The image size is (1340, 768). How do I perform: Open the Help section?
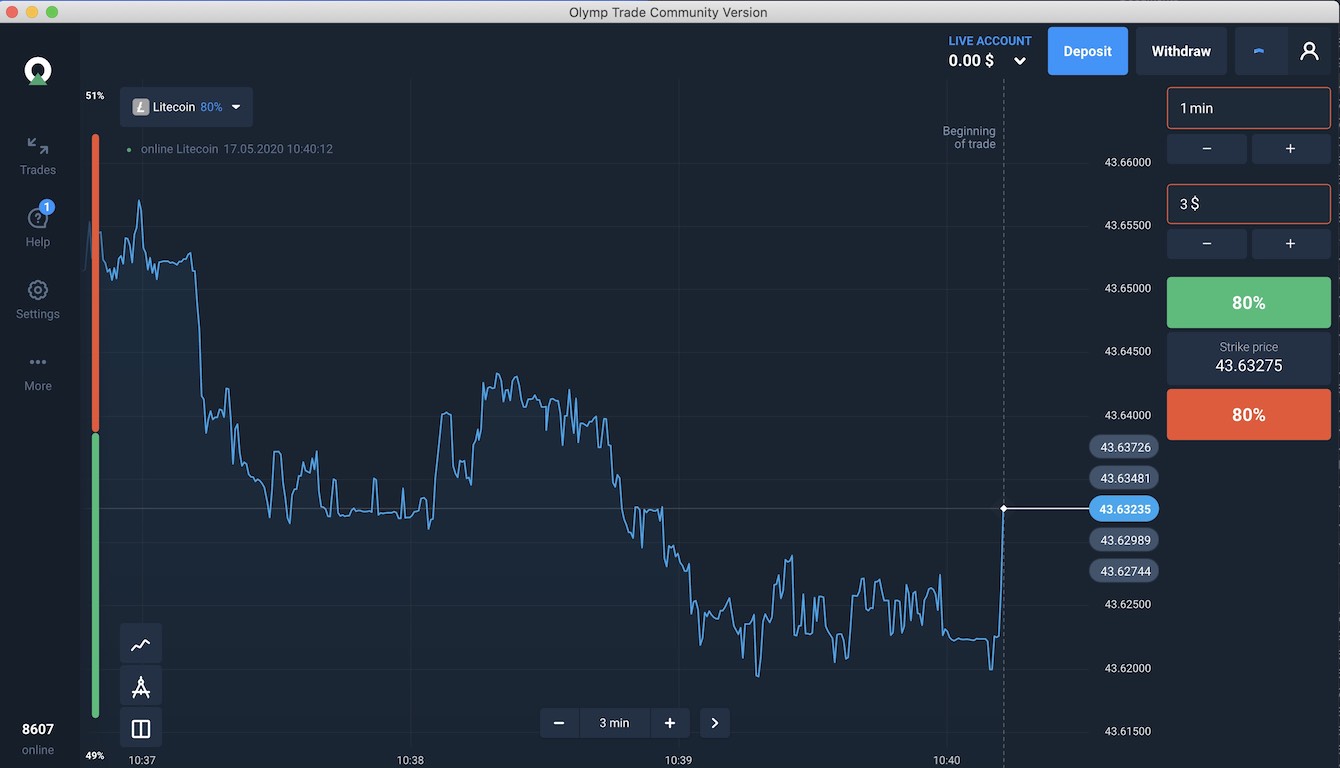38,227
